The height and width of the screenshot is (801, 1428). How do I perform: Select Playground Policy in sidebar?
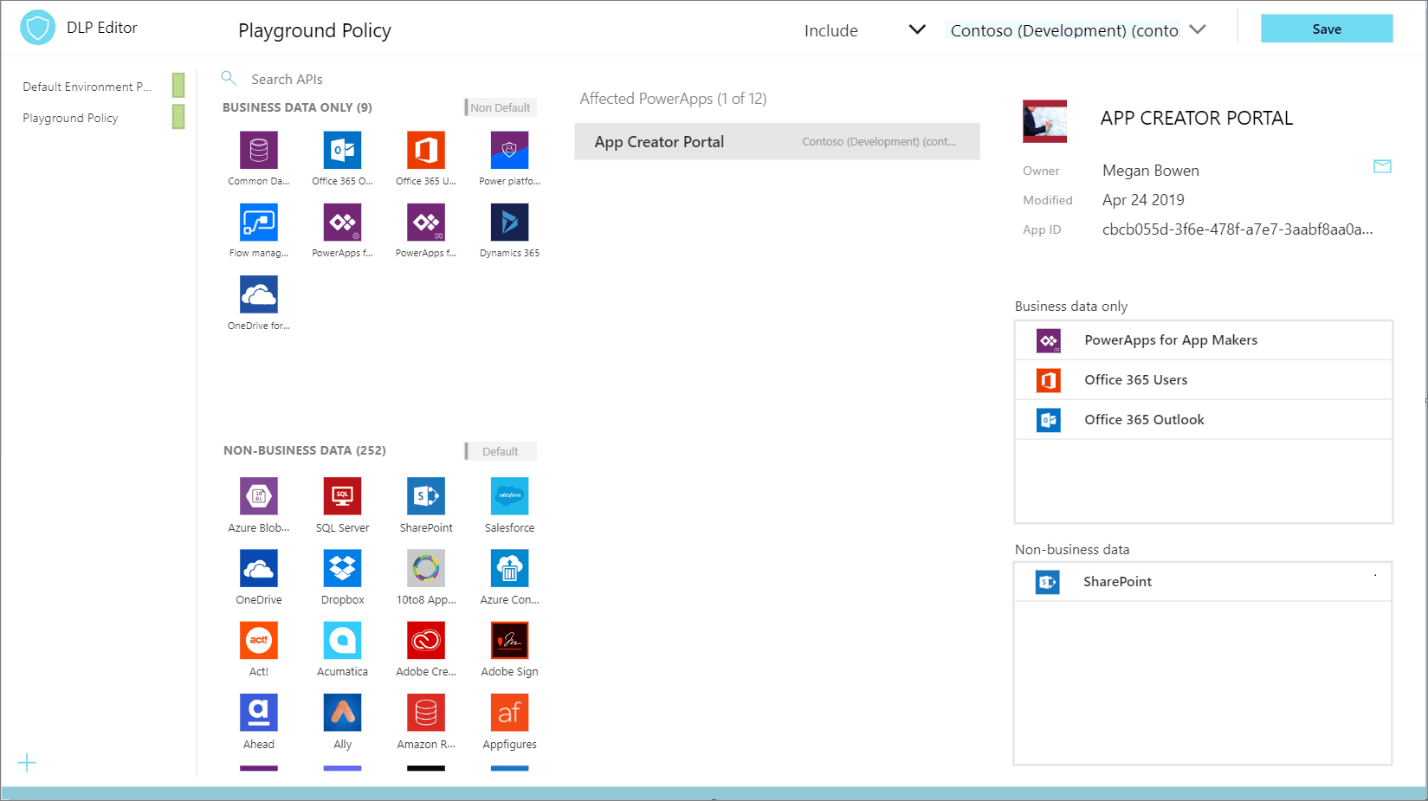(x=71, y=118)
